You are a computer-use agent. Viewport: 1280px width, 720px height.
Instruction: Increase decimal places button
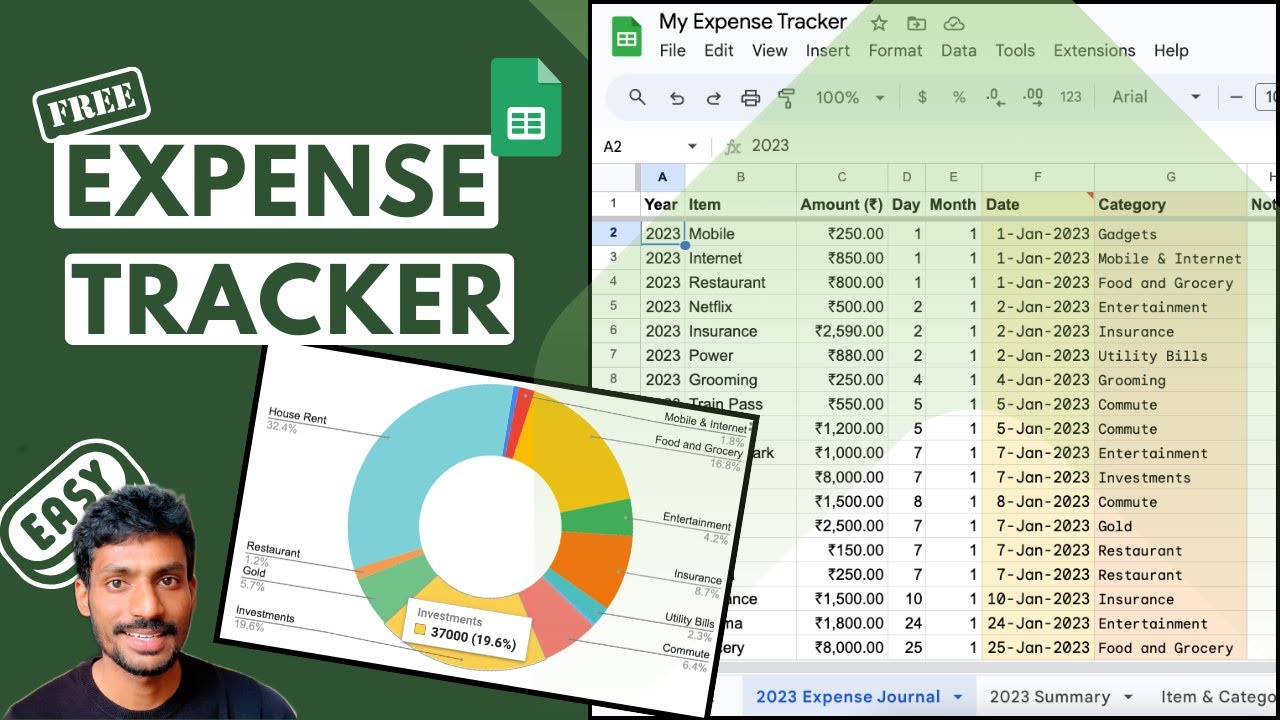pos(1033,97)
